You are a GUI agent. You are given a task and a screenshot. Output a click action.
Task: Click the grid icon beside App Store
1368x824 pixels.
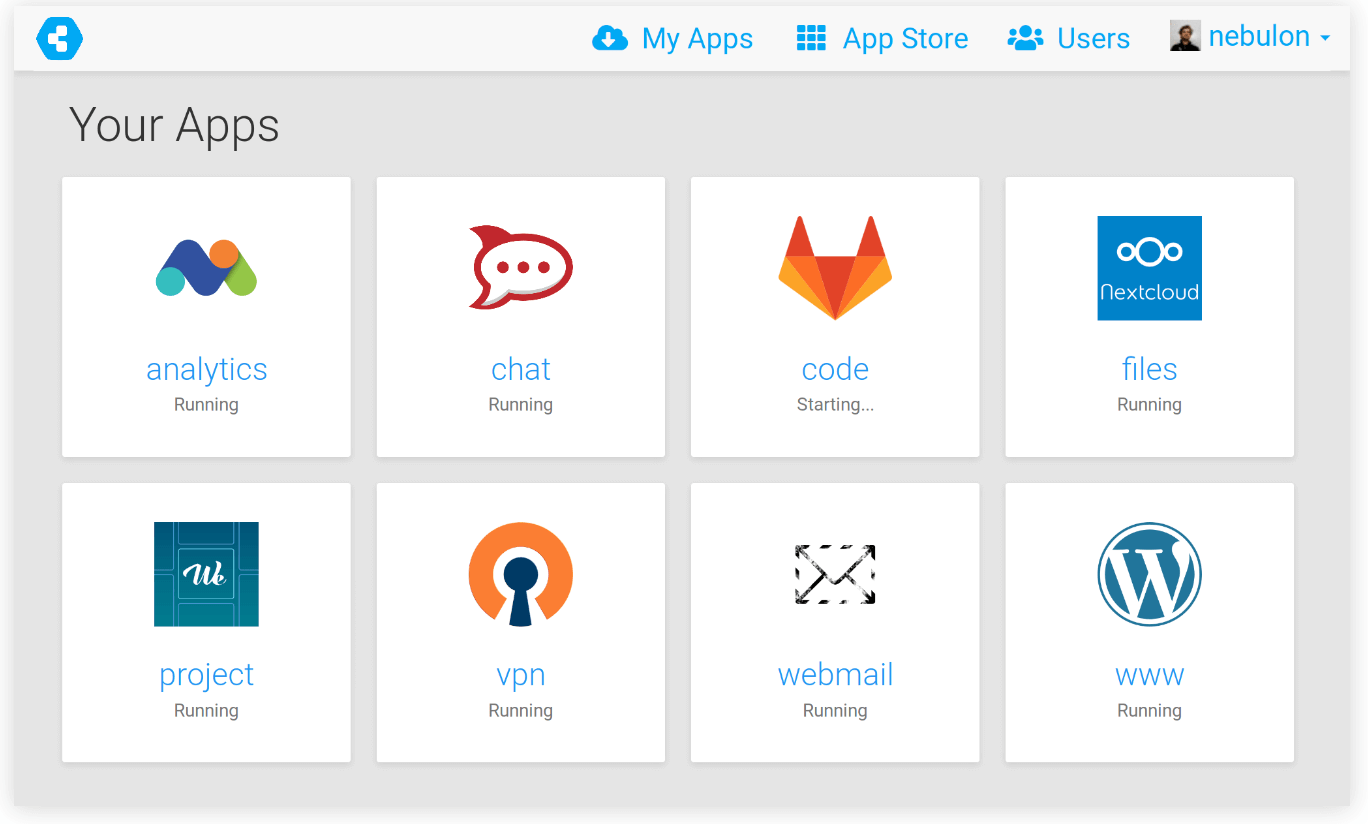coord(810,38)
